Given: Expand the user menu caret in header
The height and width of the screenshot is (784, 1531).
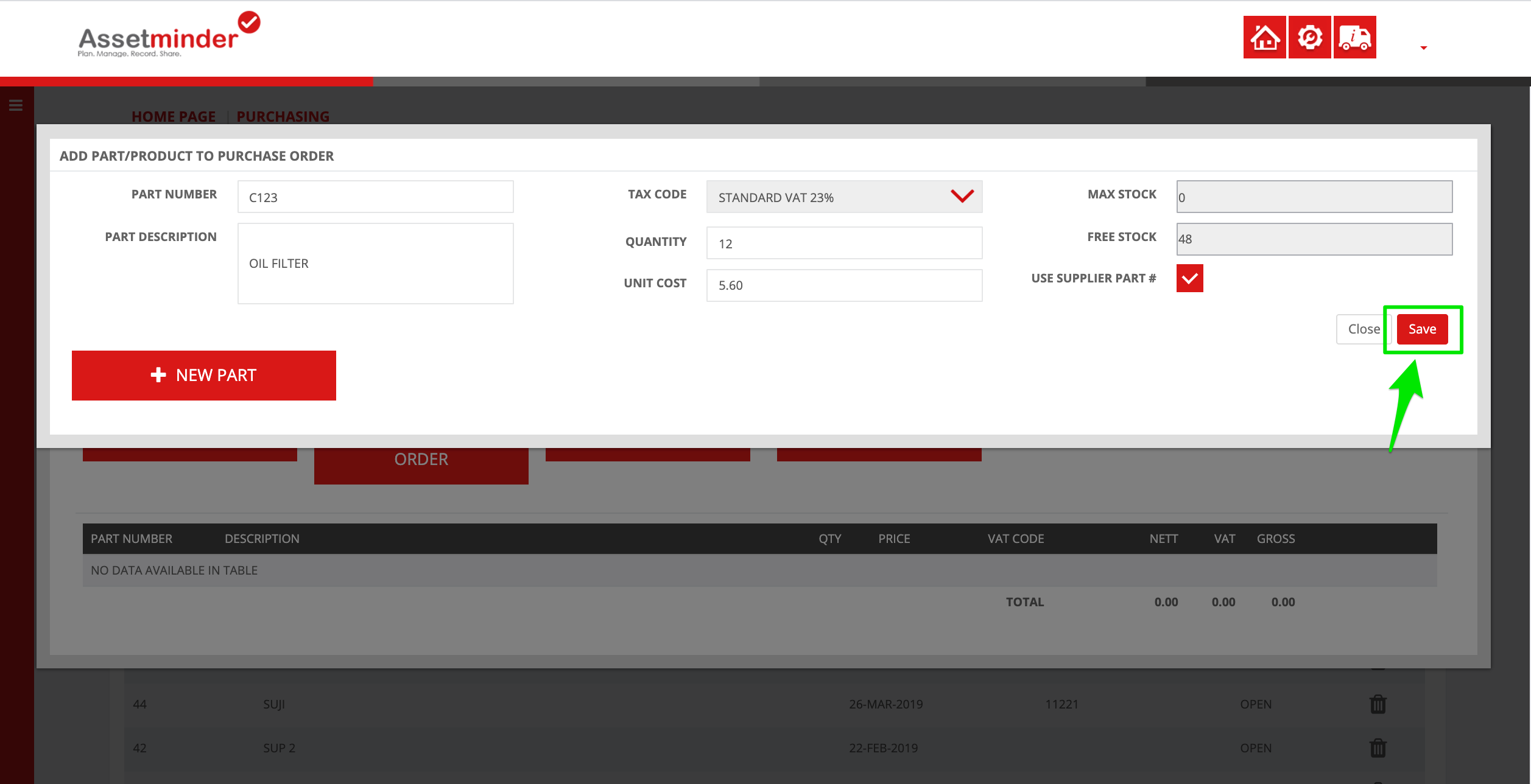Looking at the screenshot, I should pyautogui.click(x=1424, y=47).
